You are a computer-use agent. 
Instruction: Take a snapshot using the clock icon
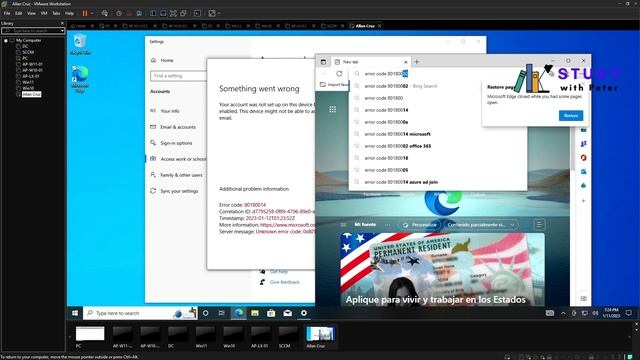click(x=119, y=13)
